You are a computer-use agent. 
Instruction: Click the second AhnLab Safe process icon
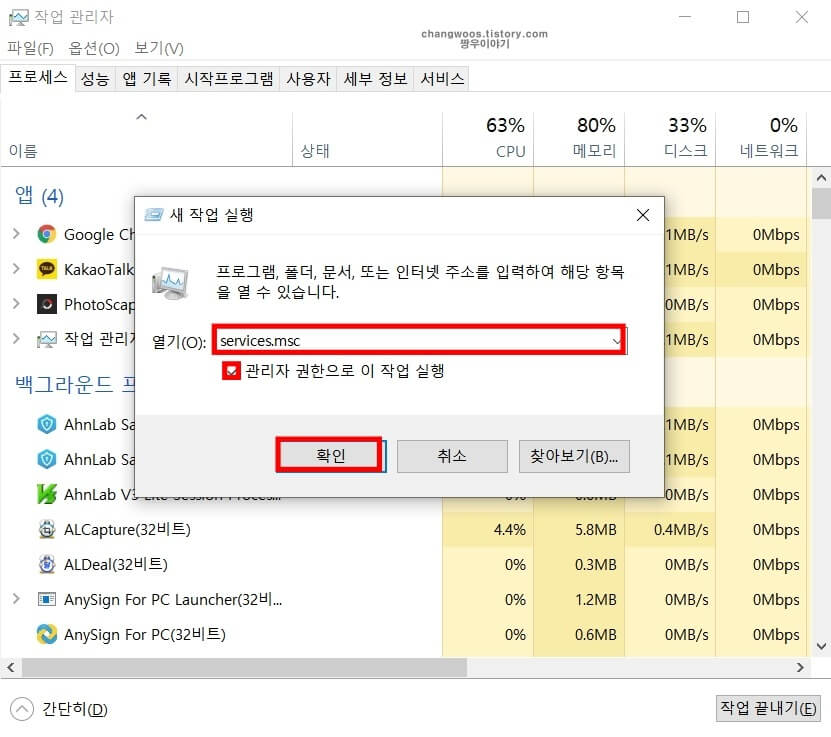(47, 459)
